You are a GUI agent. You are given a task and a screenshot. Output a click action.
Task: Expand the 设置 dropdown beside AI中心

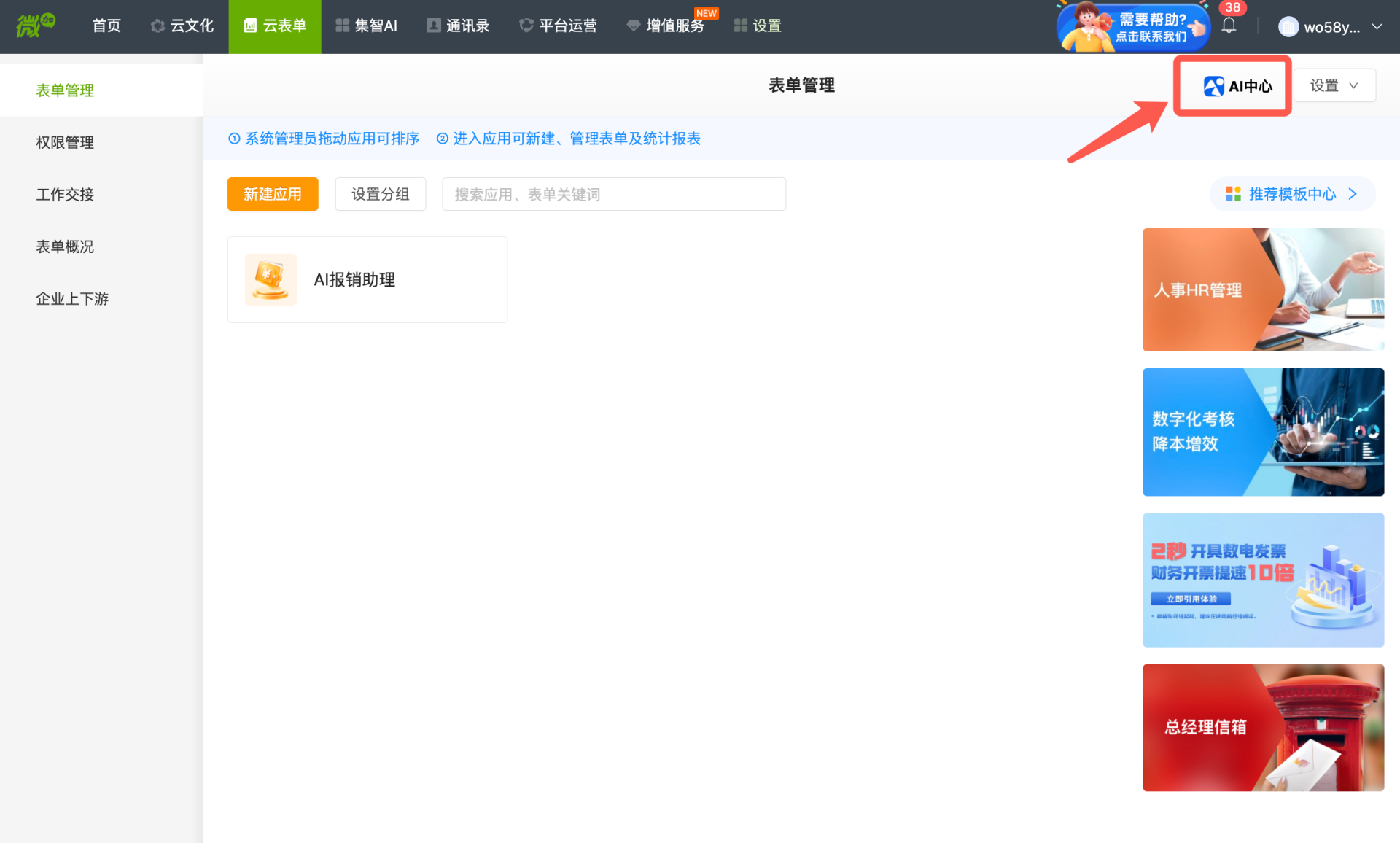1334,85
